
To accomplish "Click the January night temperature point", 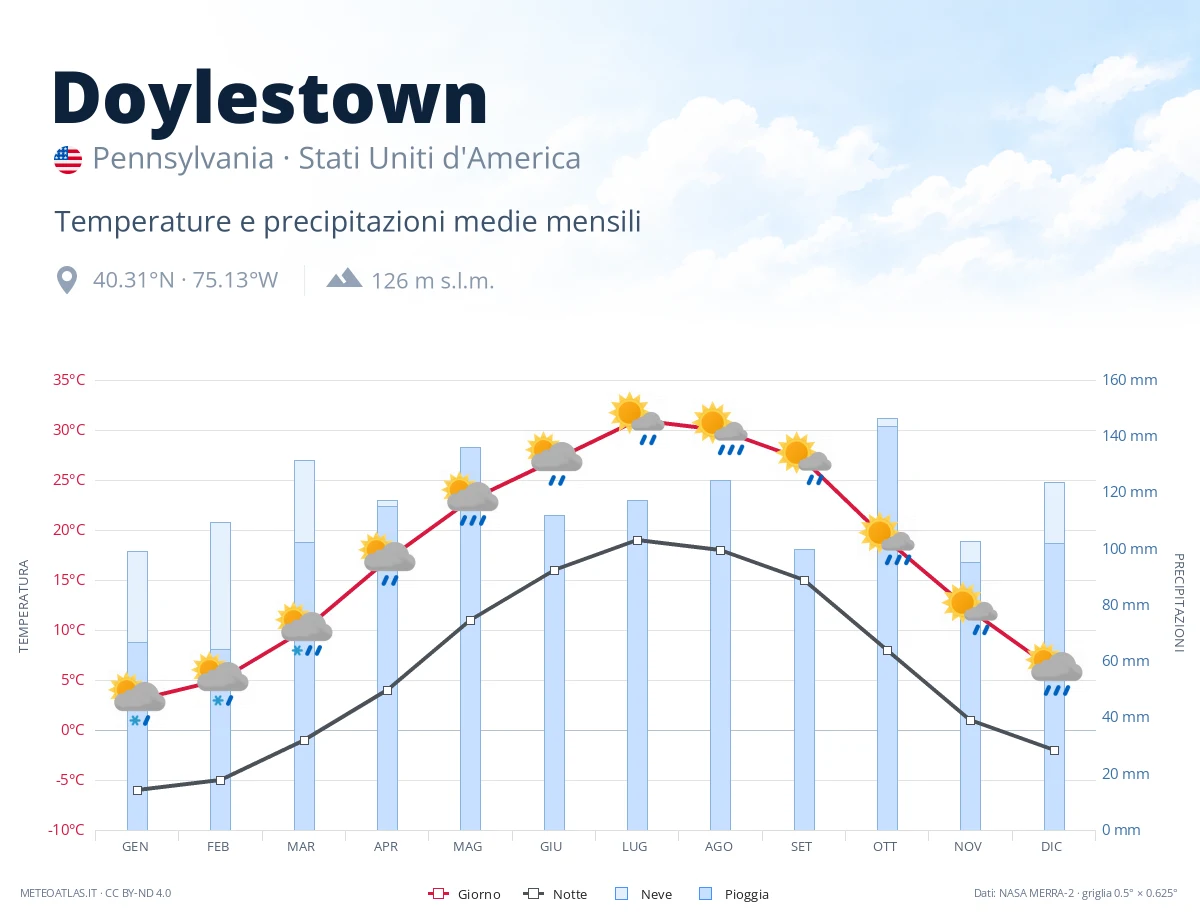I will pos(137,790).
